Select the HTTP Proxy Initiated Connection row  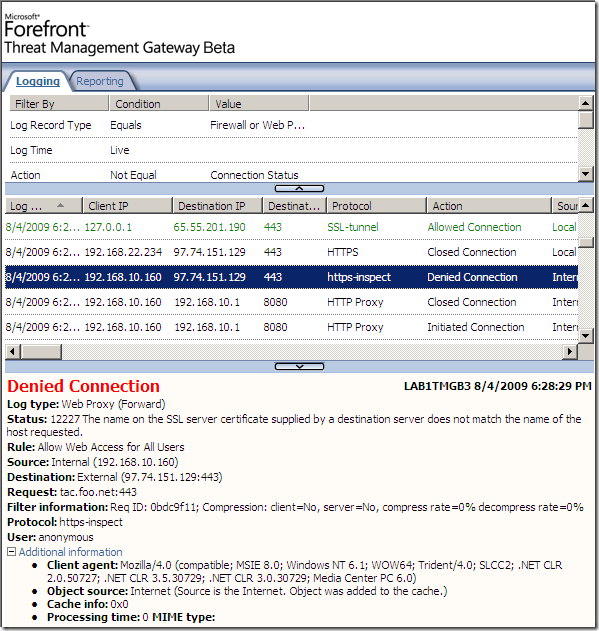click(x=291, y=327)
